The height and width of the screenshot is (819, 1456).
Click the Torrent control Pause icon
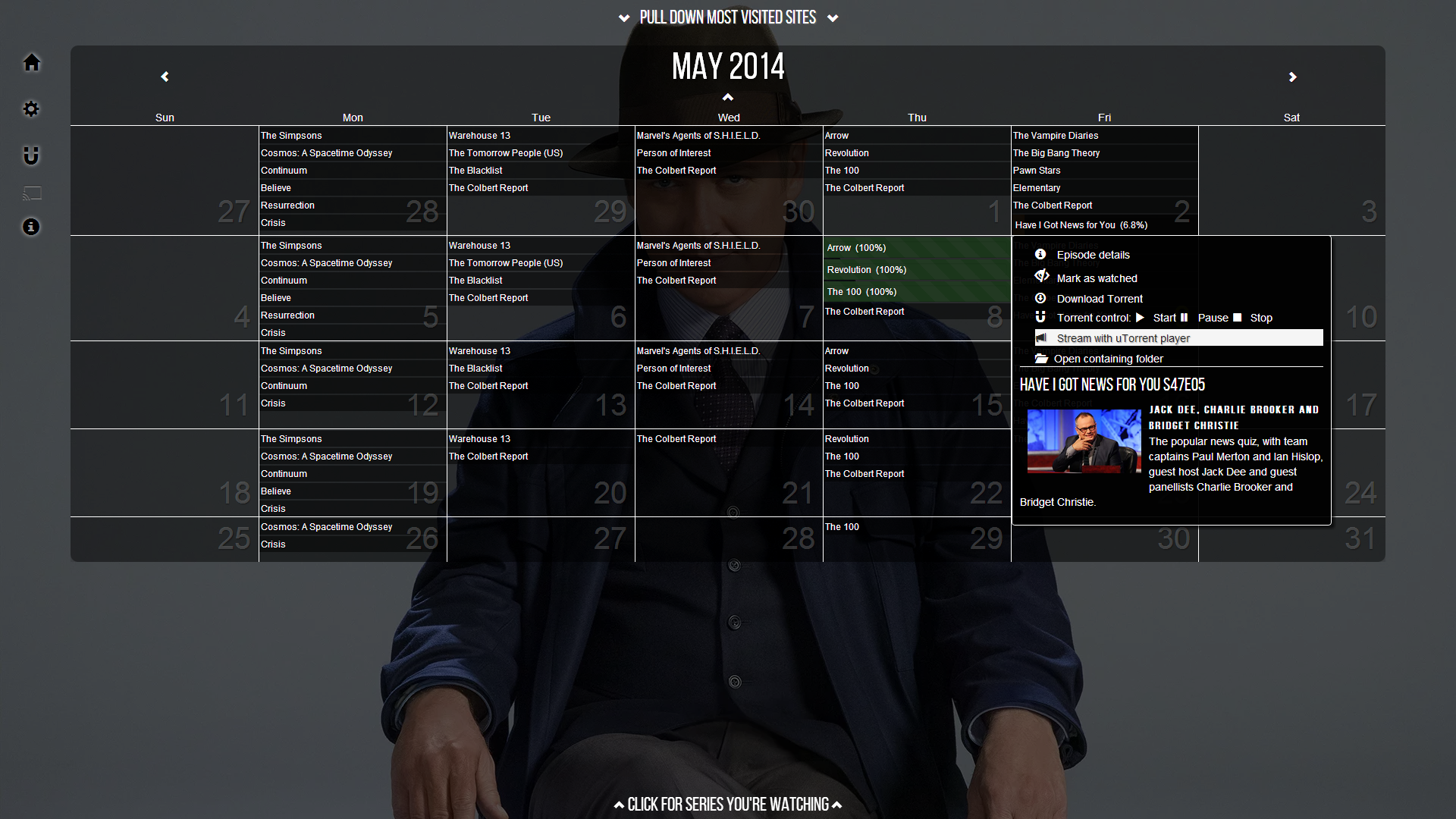pos(1184,318)
